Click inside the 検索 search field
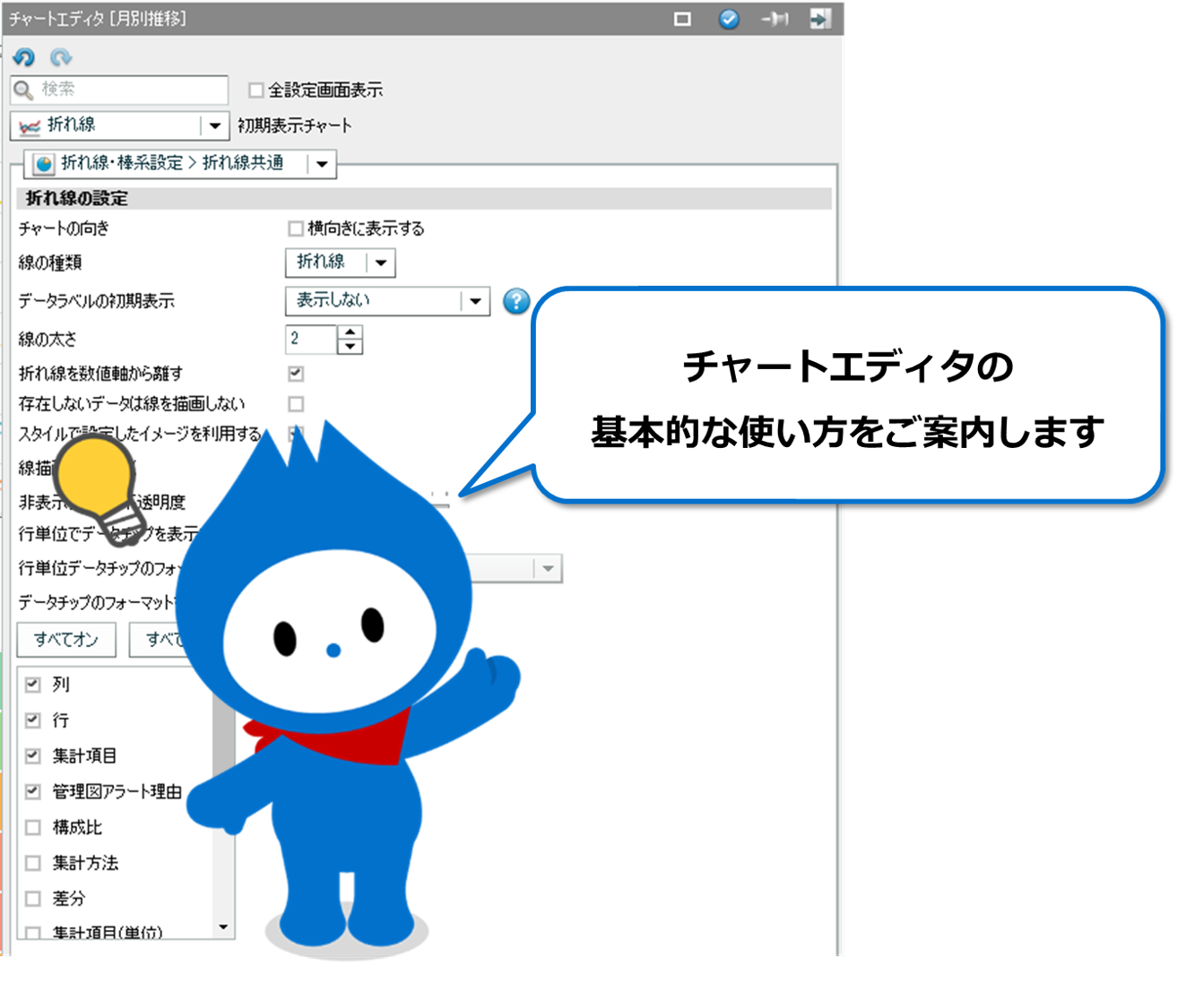The image size is (1177, 1008). pos(117,90)
